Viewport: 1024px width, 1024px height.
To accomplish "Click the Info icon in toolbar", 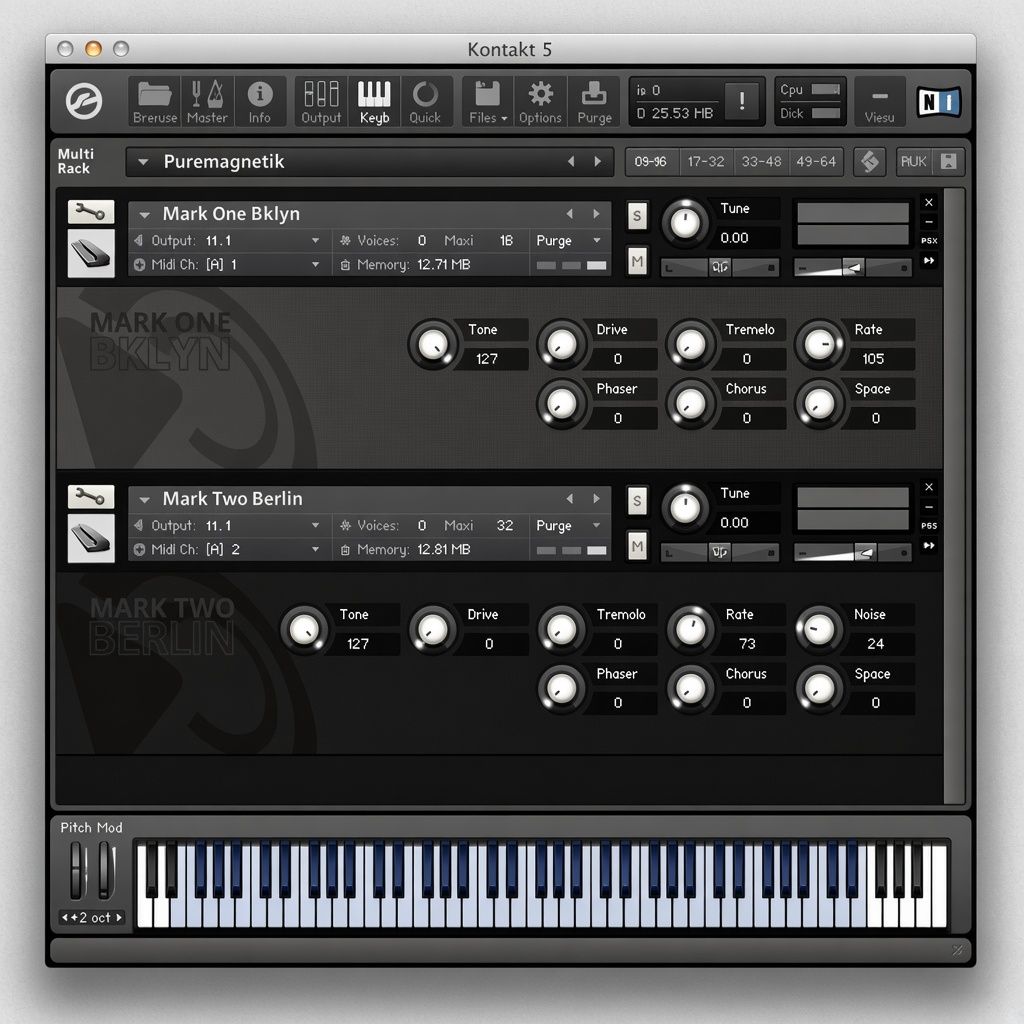I will (260, 101).
